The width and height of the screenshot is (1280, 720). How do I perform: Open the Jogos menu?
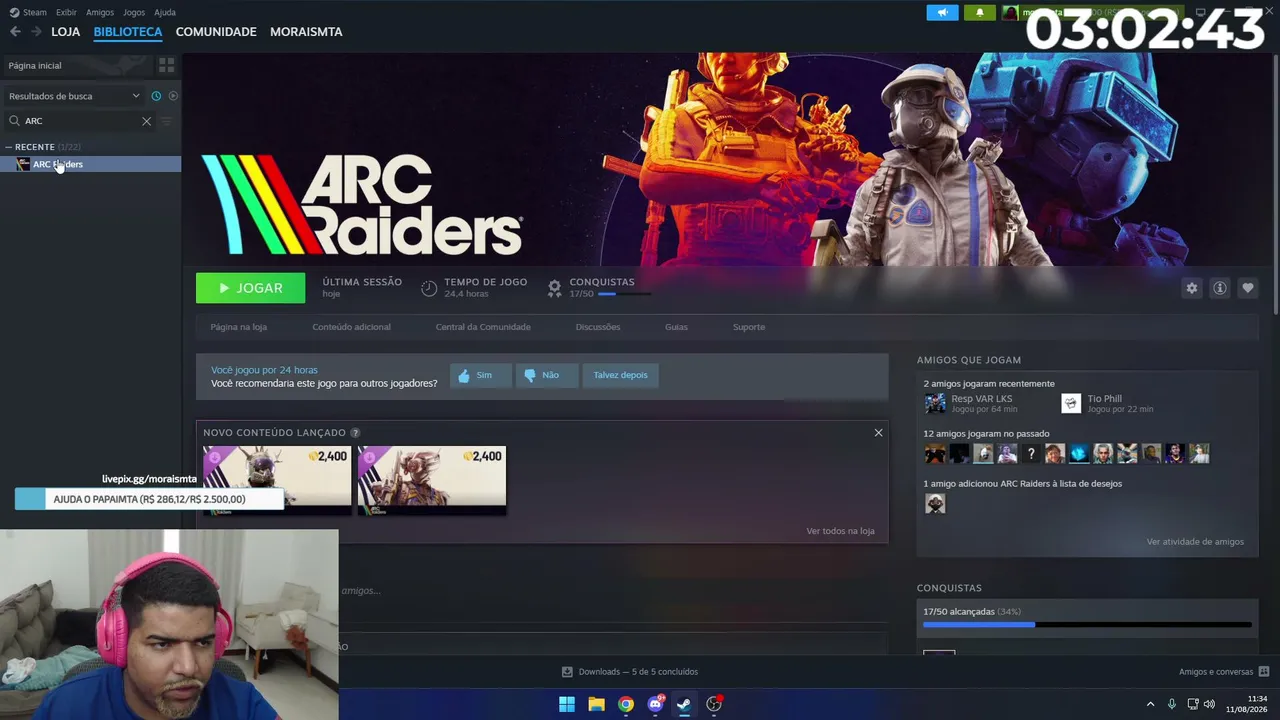click(134, 12)
